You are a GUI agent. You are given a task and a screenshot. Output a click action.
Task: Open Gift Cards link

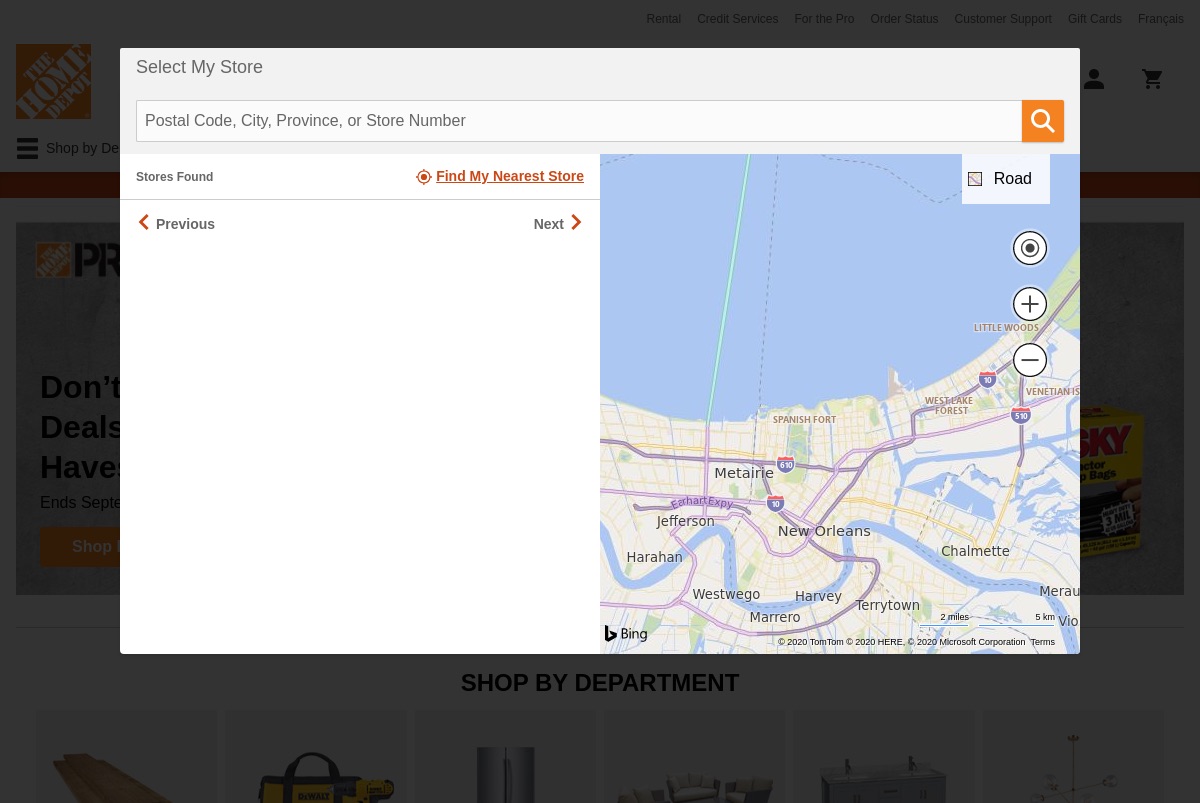point(1095,19)
